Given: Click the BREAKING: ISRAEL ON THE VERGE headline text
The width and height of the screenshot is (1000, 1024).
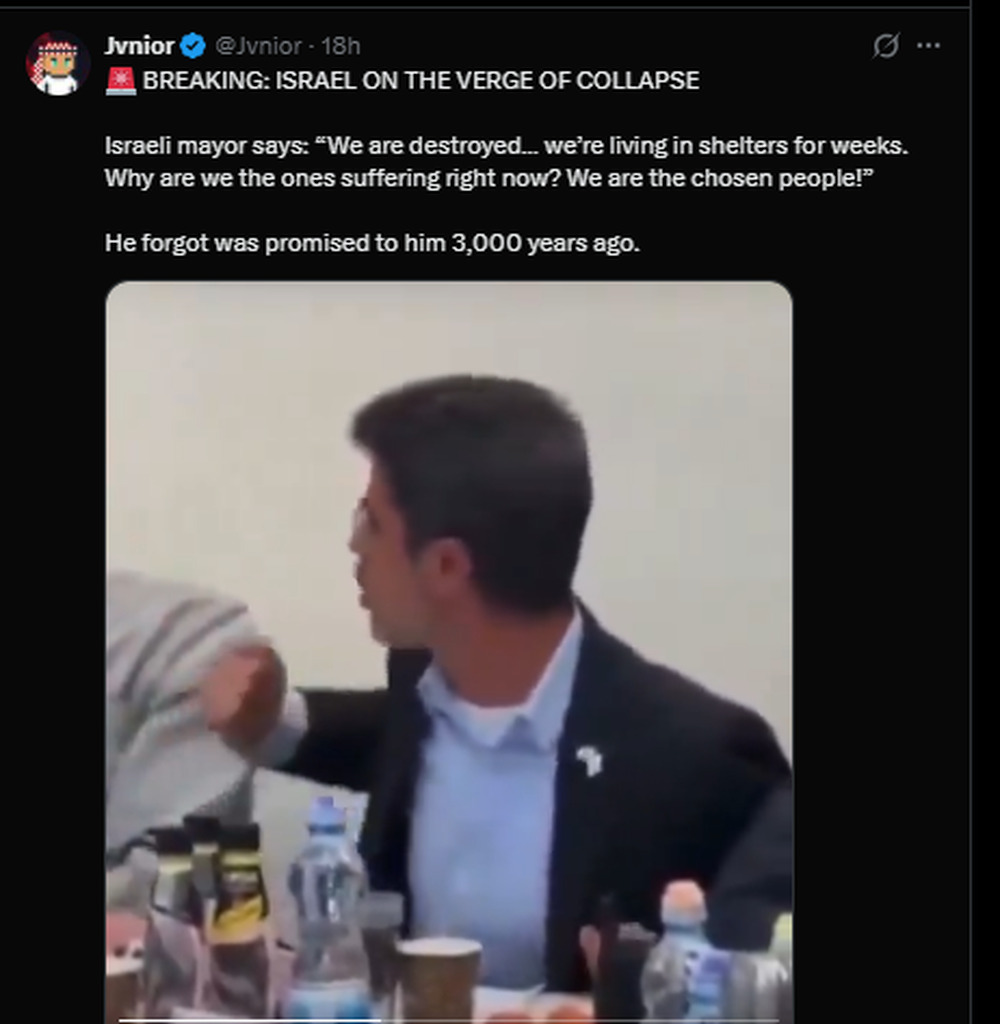Looking at the screenshot, I should click(x=420, y=81).
